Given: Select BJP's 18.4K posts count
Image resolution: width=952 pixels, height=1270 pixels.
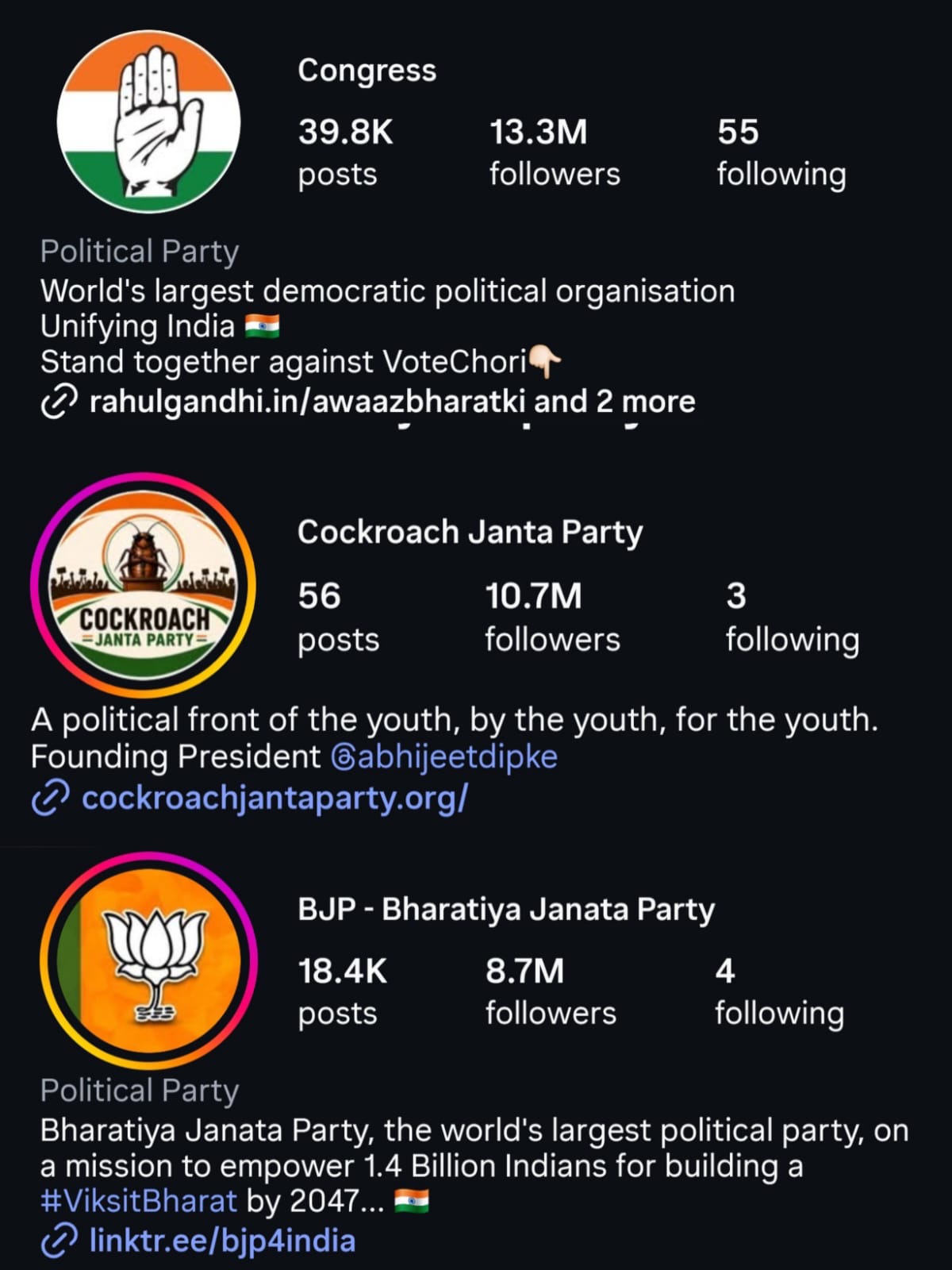Looking at the screenshot, I should click(342, 991).
